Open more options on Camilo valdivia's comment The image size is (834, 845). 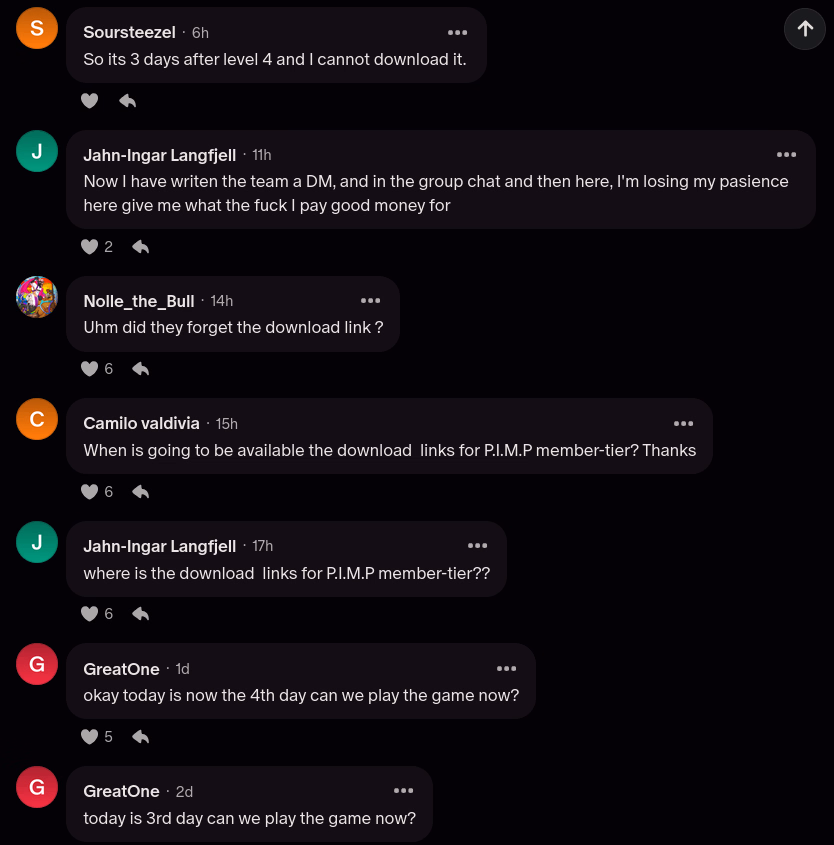coord(683,423)
